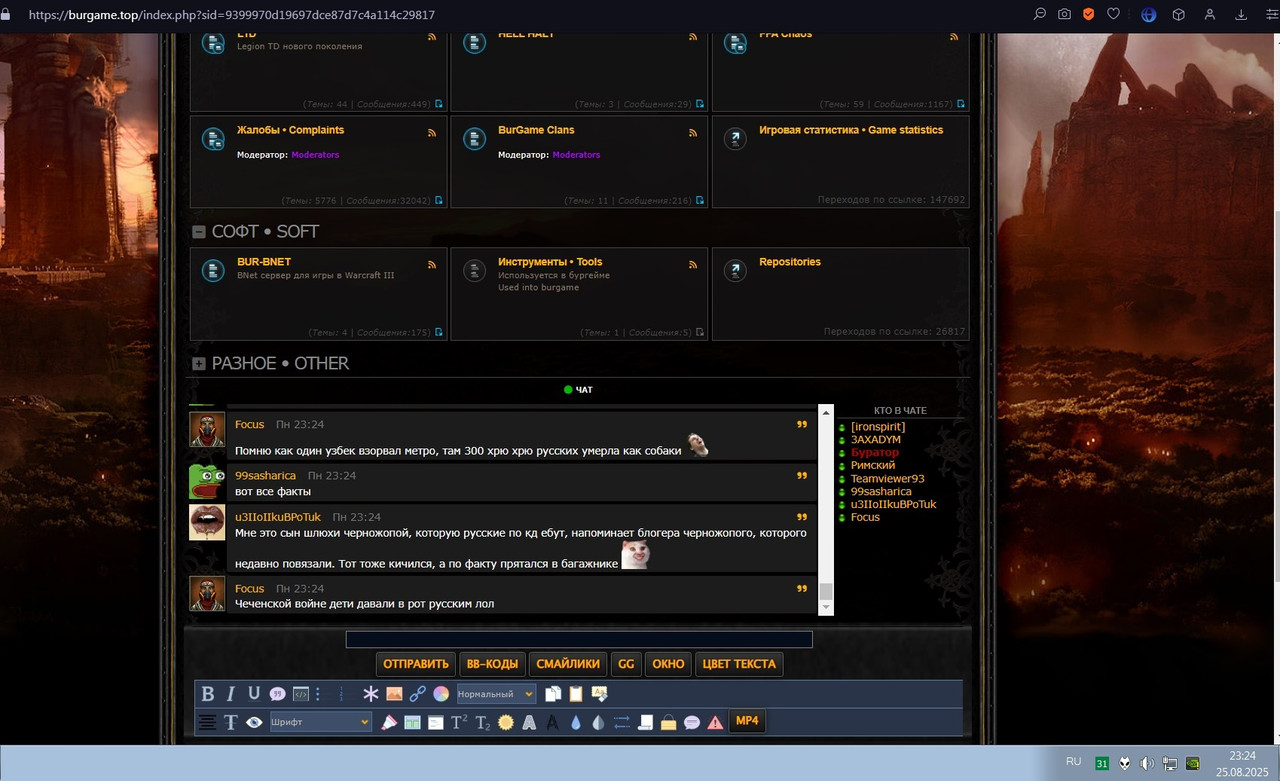Open Игровая статистика • Game statistics link

(851, 130)
